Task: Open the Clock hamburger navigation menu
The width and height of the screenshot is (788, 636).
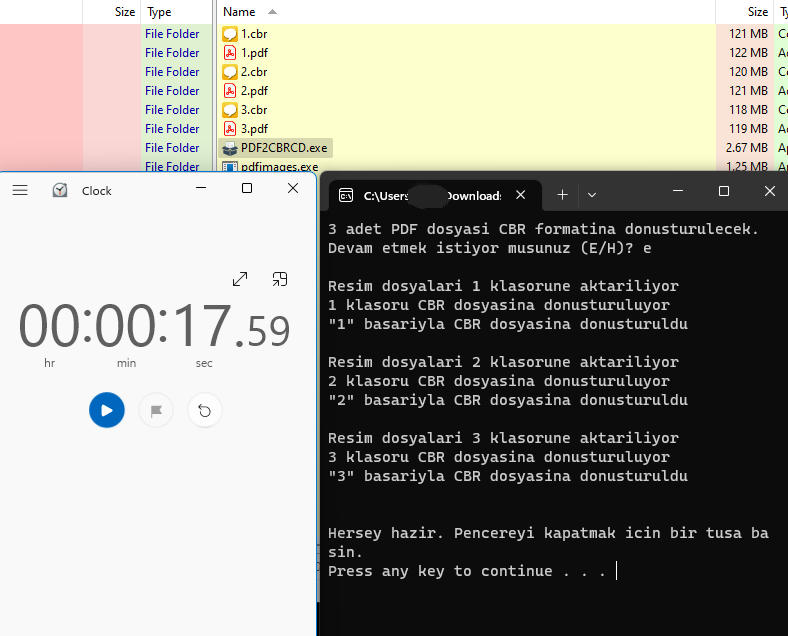Action: pyautogui.click(x=20, y=190)
